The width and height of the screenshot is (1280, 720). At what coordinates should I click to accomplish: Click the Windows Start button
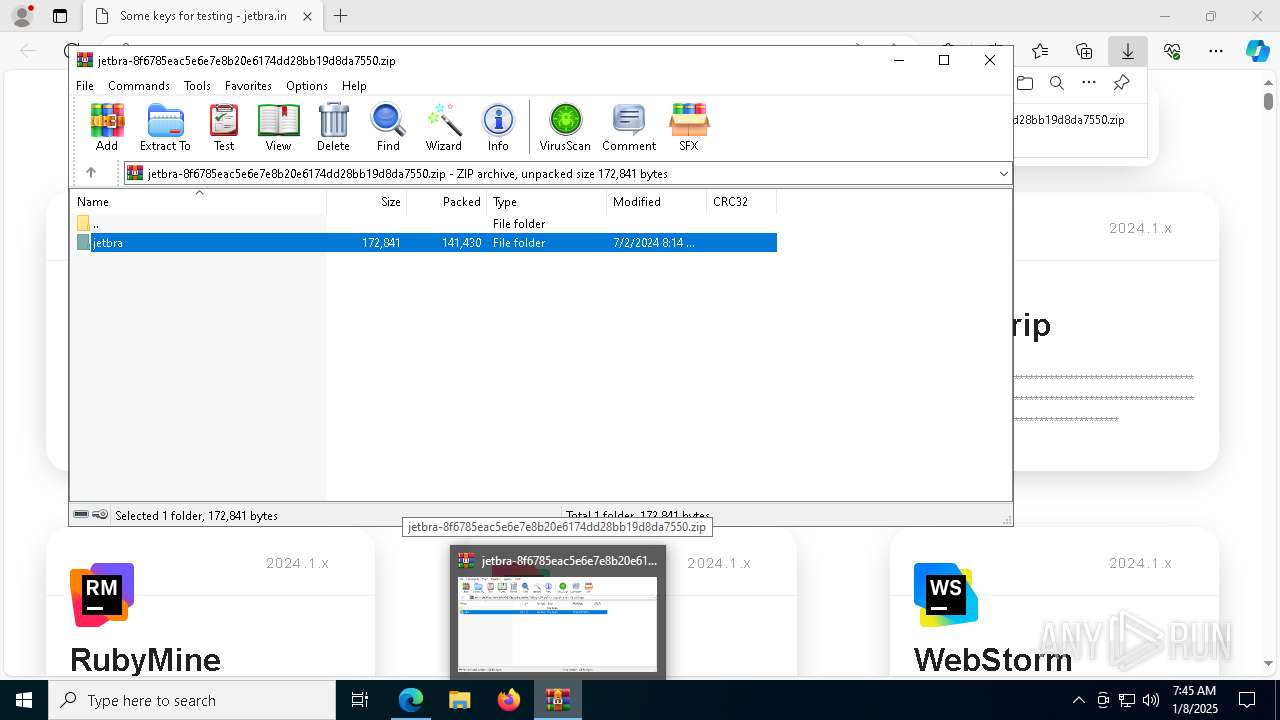point(24,700)
